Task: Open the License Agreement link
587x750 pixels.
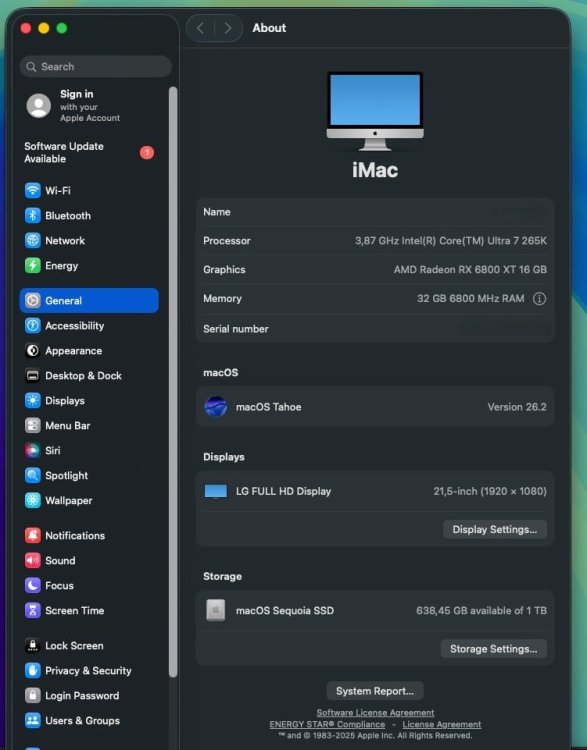Action: (x=442, y=724)
